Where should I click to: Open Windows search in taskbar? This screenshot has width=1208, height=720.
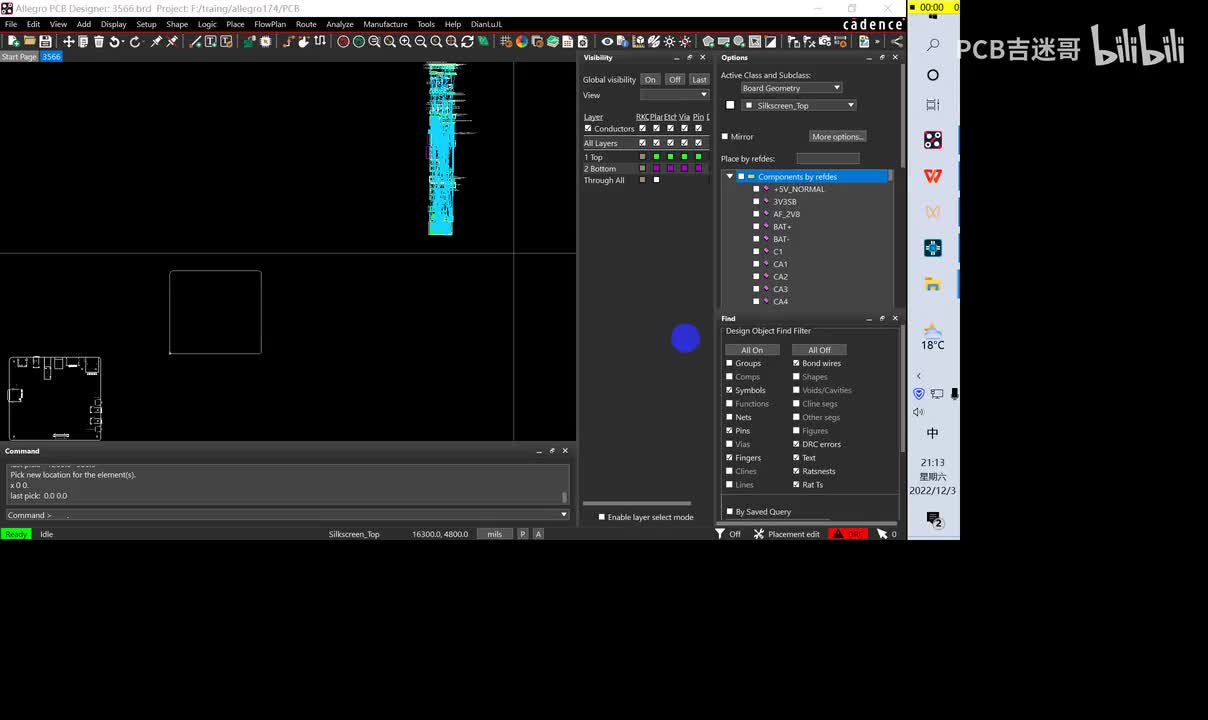click(932, 45)
